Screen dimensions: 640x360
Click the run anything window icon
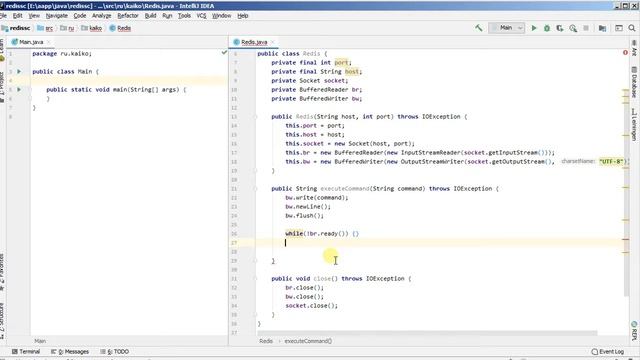[x=619, y=28]
